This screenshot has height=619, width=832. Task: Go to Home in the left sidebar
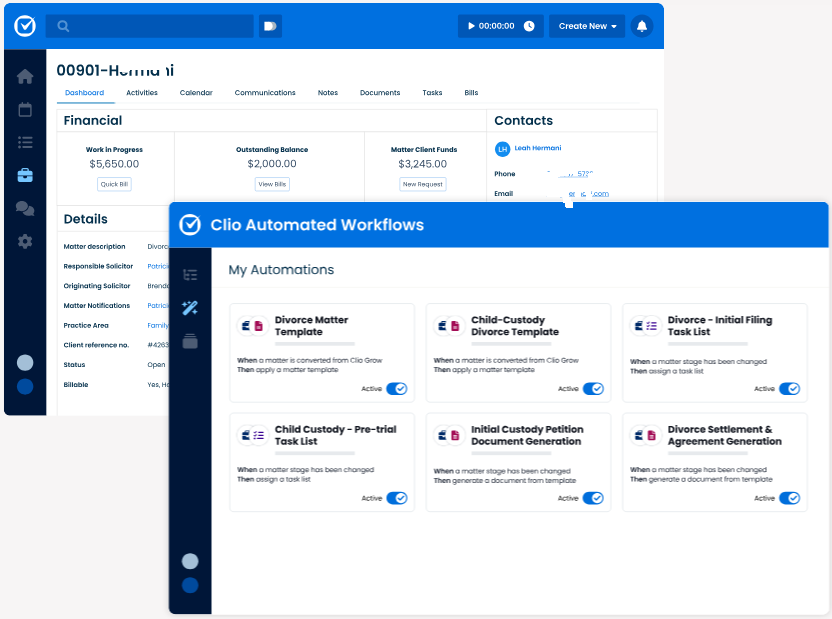tap(25, 77)
